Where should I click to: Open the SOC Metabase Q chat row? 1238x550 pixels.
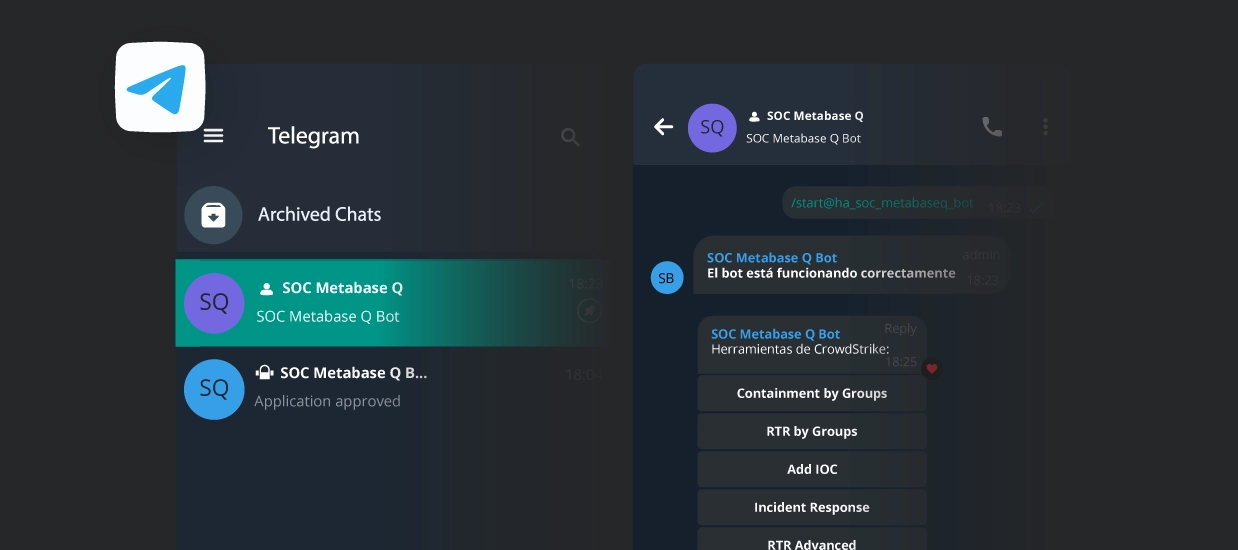tap(392, 302)
